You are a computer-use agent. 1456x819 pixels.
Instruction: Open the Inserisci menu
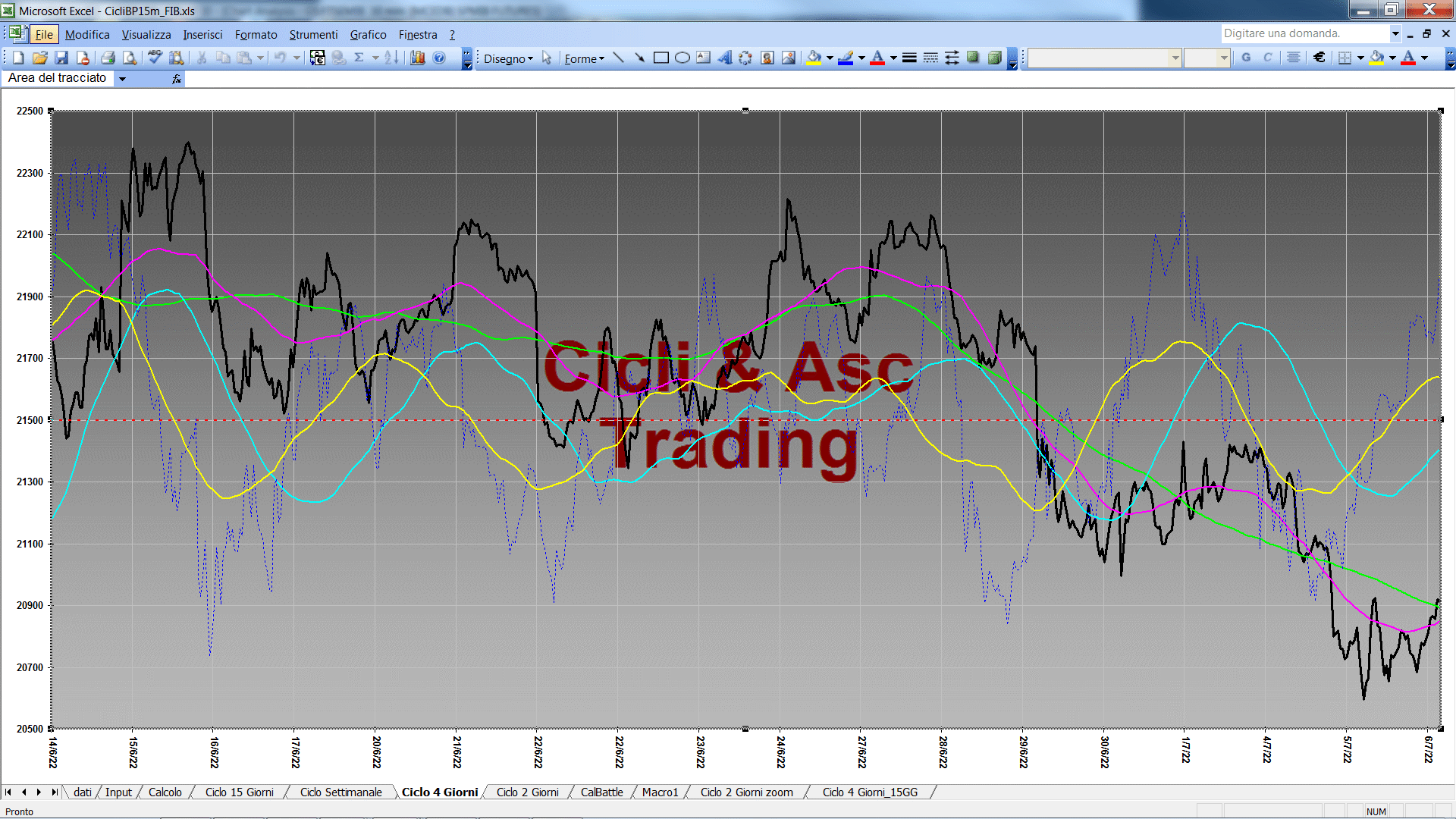click(x=202, y=35)
